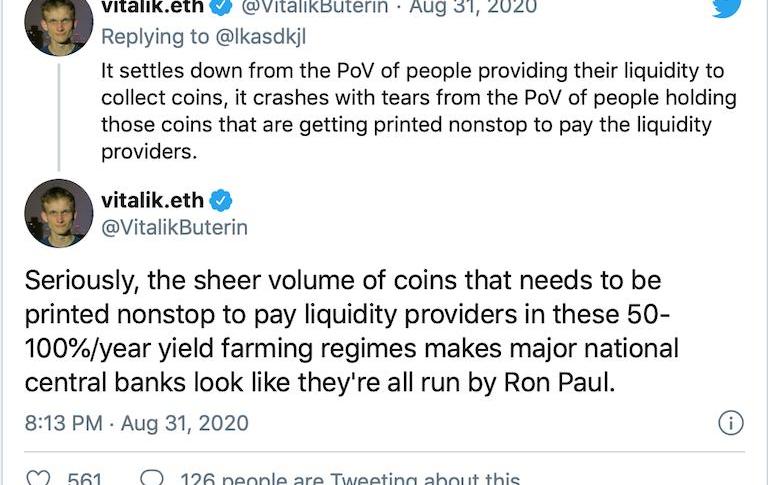Like the tweet with heart icon
This screenshot has height=485, width=768.
point(38,478)
